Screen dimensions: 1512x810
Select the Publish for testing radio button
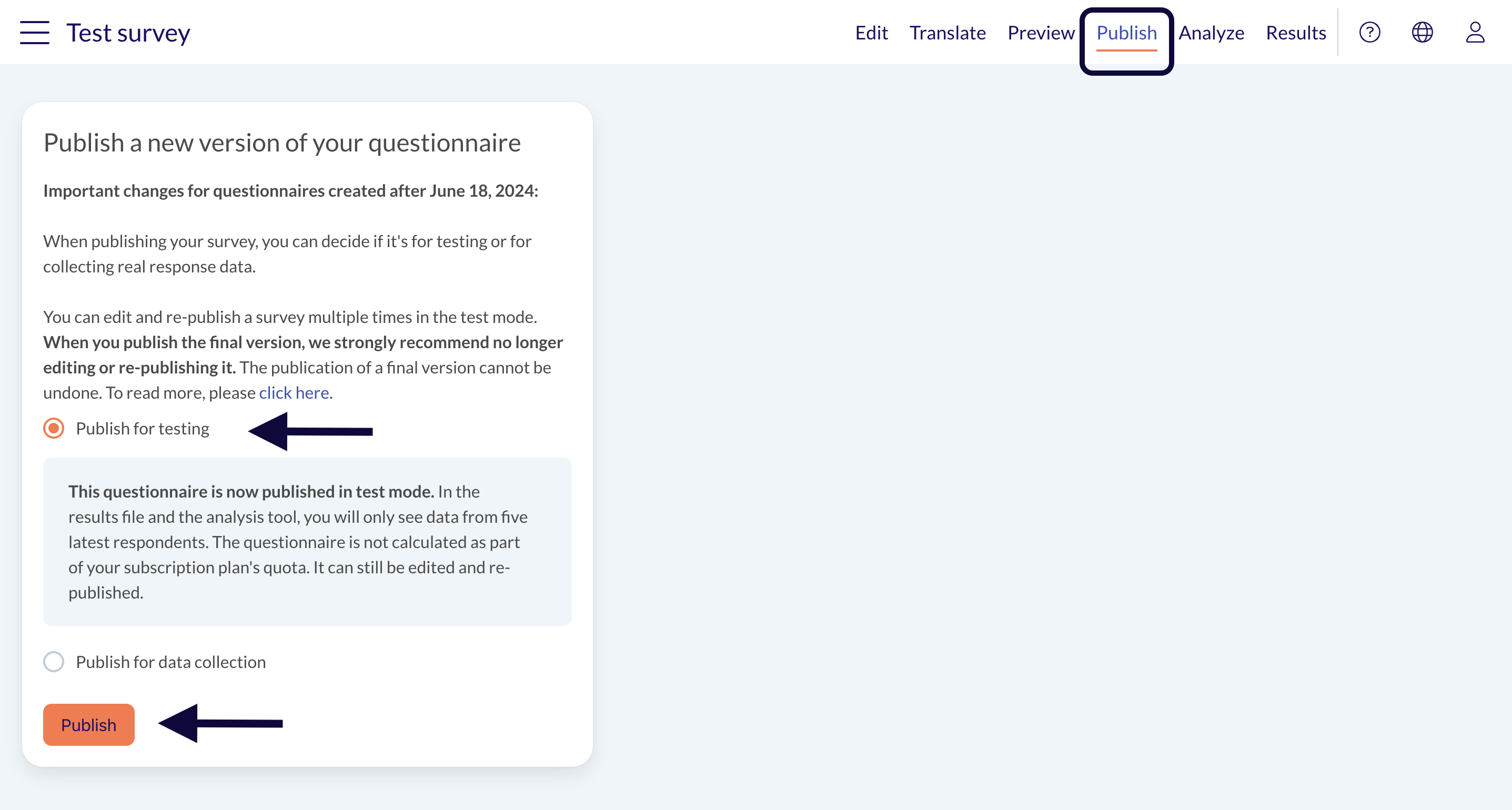tap(54, 429)
